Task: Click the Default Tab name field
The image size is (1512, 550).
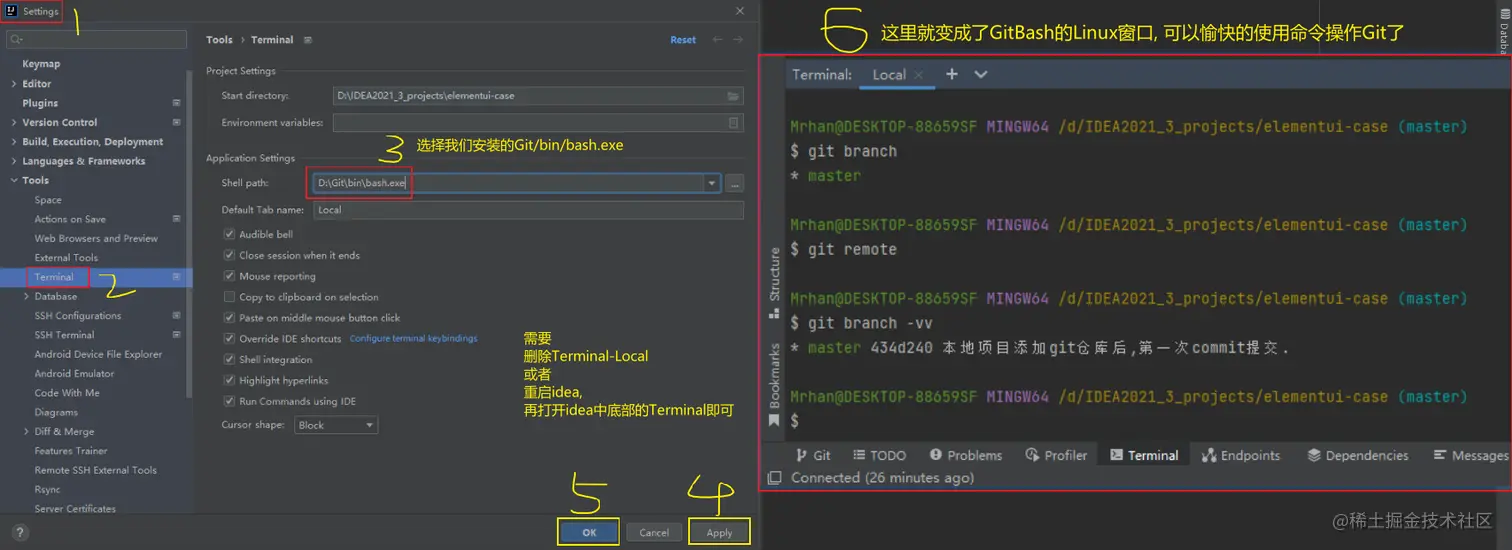Action: pyautogui.click(x=529, y=210)
